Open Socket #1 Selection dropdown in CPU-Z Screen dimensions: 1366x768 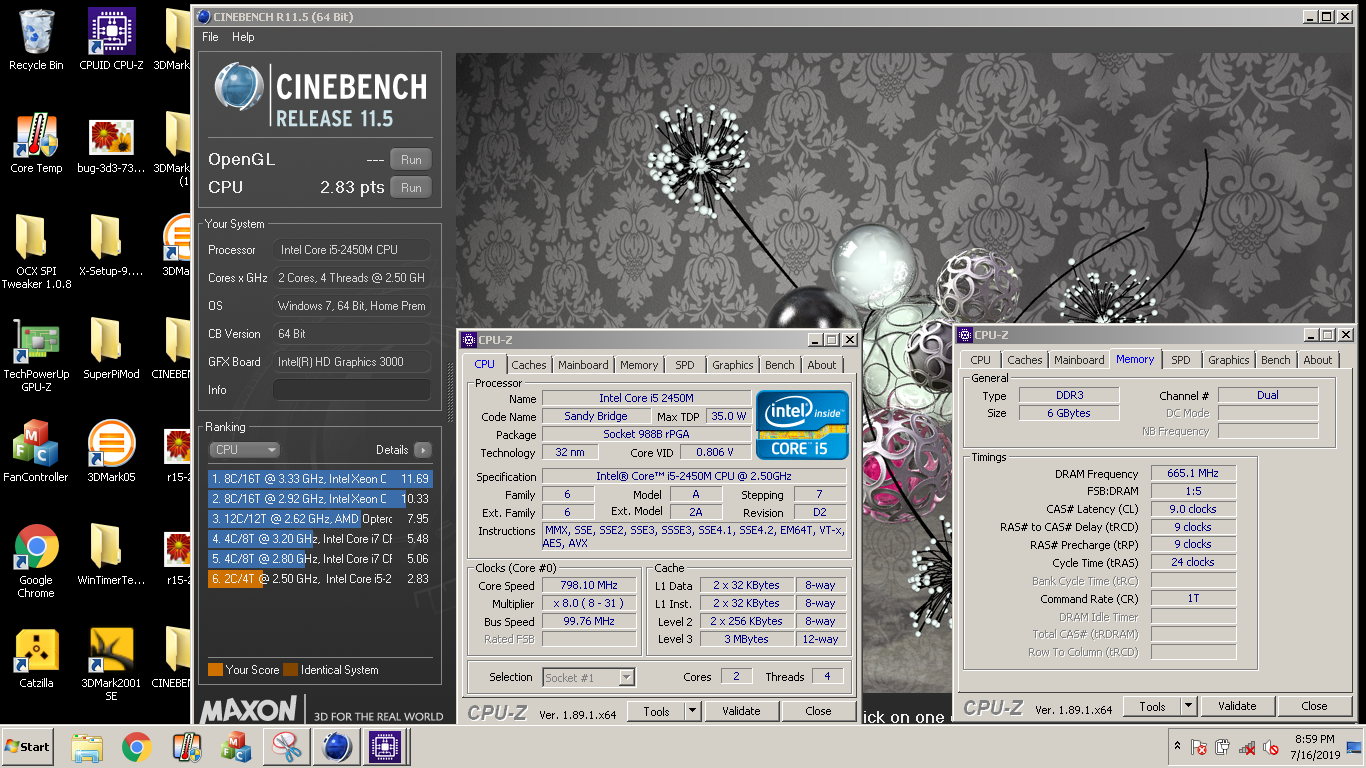click(589, 677)
